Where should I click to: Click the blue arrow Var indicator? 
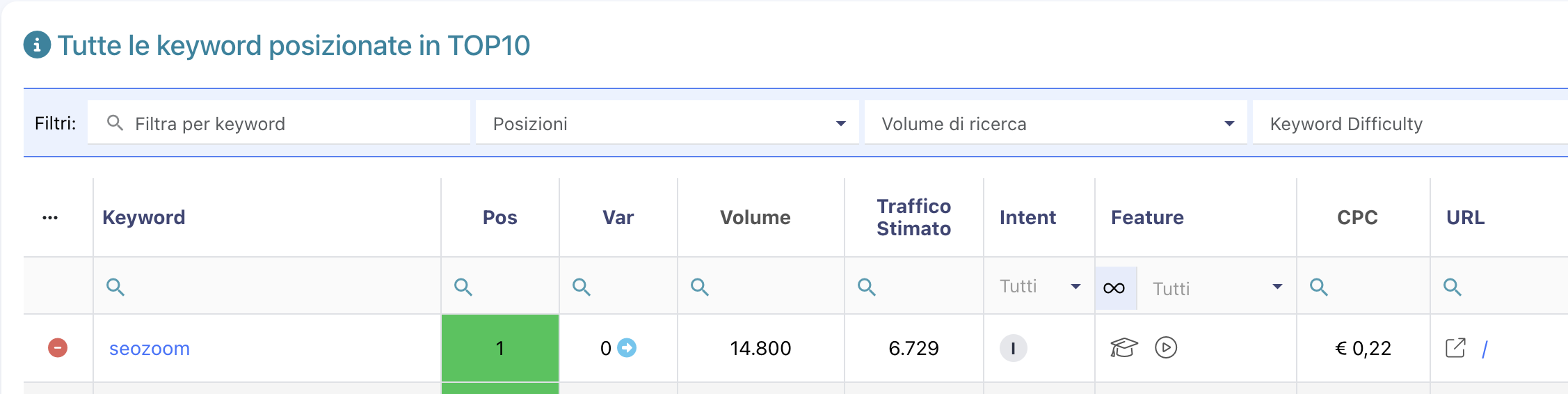(x=627, y=347)
